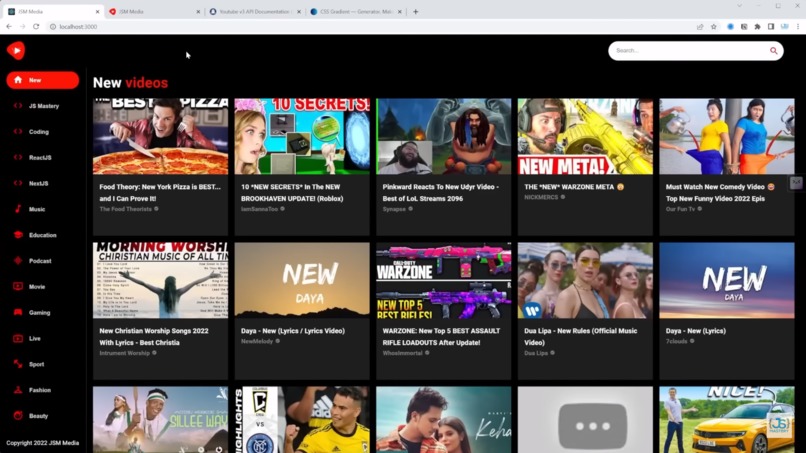Open Dua Lipa New Rules thumbnail
The width and height of the screenshot is (806, 453).
pyautogui.click(x=585, y=280)
